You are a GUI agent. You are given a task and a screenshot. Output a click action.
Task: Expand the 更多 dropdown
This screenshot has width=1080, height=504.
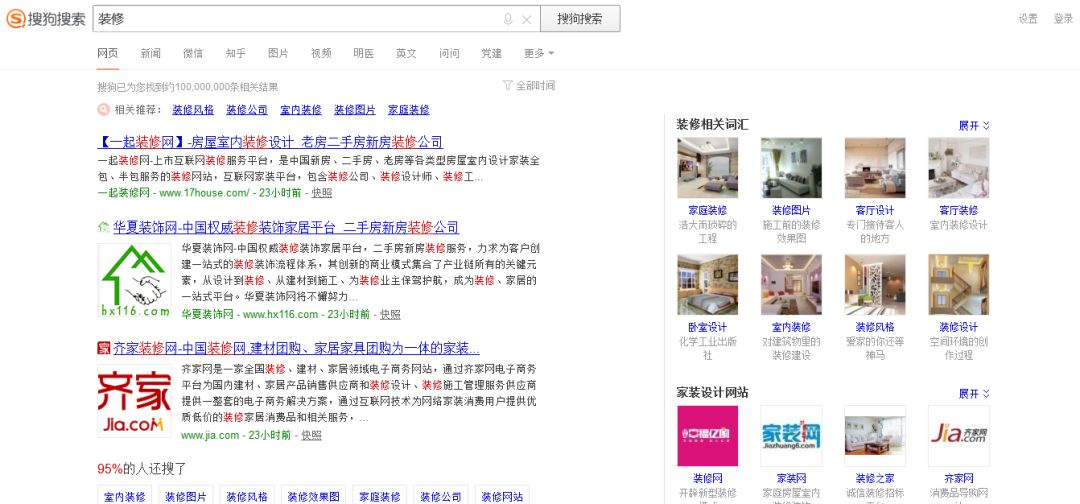point(539,53)
